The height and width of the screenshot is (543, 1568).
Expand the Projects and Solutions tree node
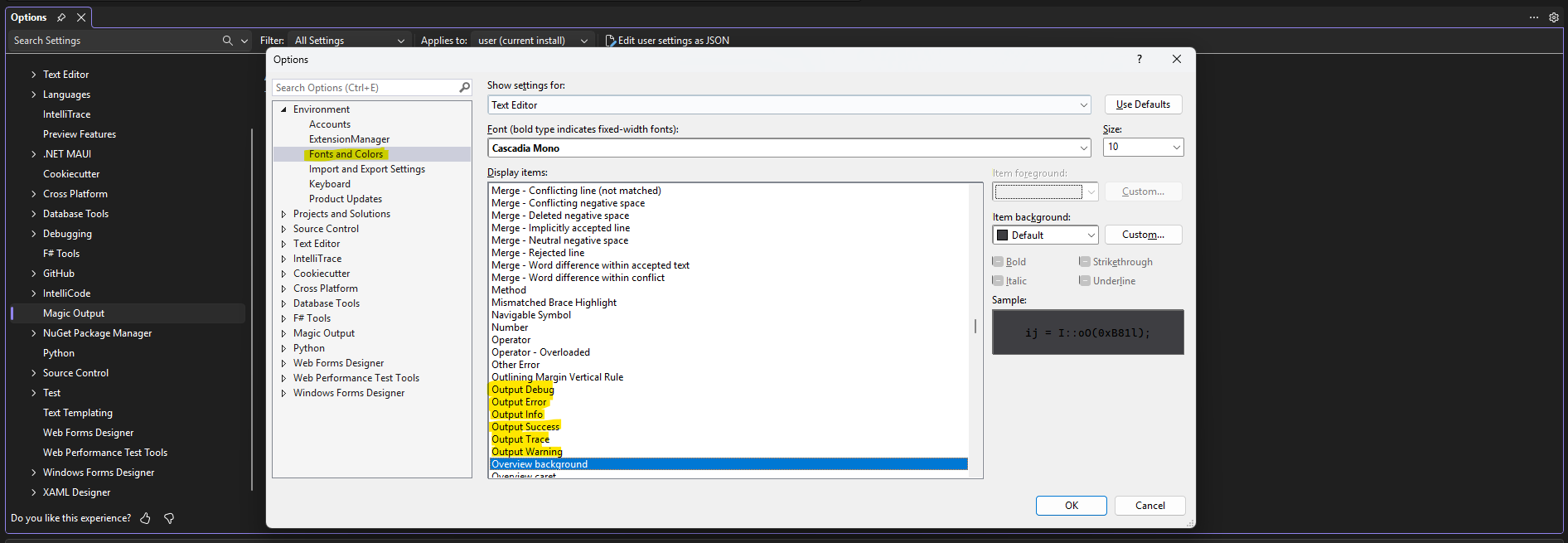click(283, 214)
